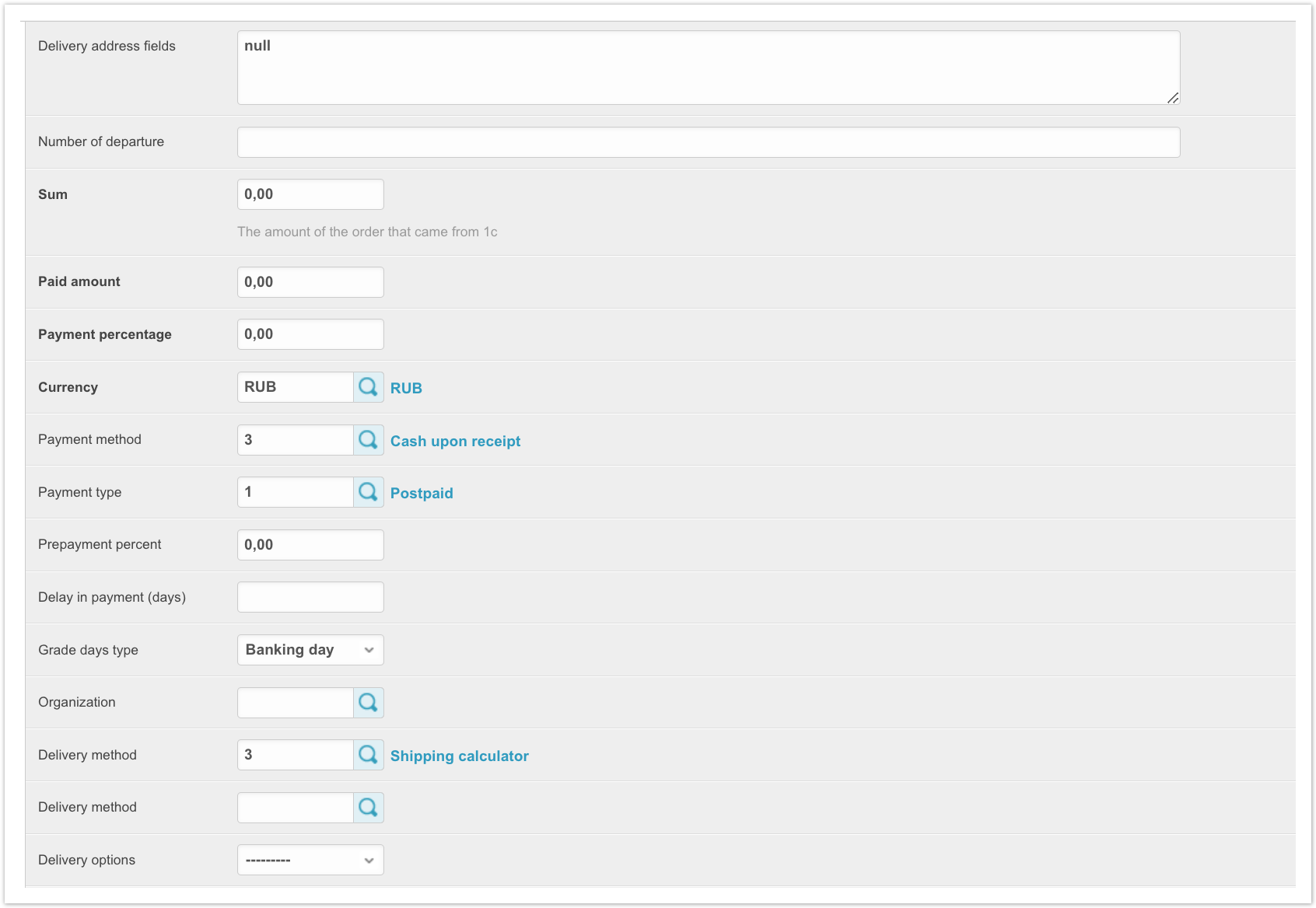The width and height of the screenshot is (1316, 908).
Task: Open the Shipping calculator link
Action: [459, 756]
